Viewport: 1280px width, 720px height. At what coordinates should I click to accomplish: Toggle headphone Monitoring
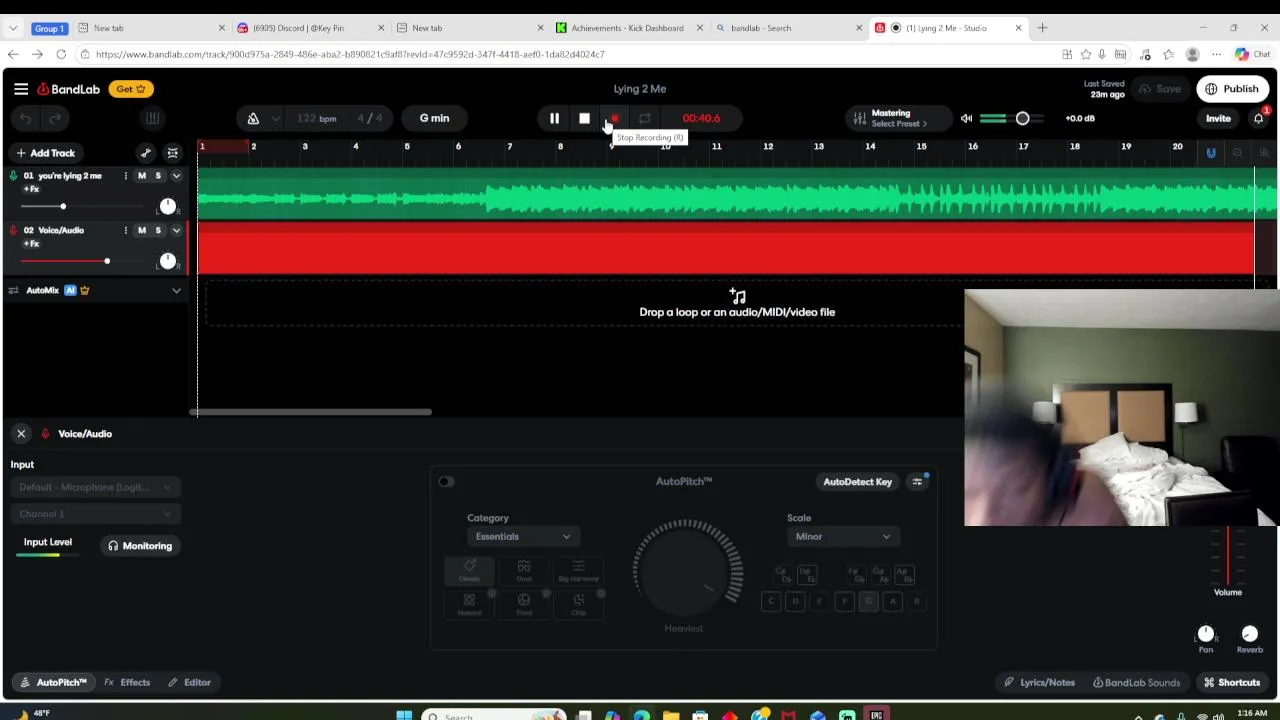tap(140, 546)
